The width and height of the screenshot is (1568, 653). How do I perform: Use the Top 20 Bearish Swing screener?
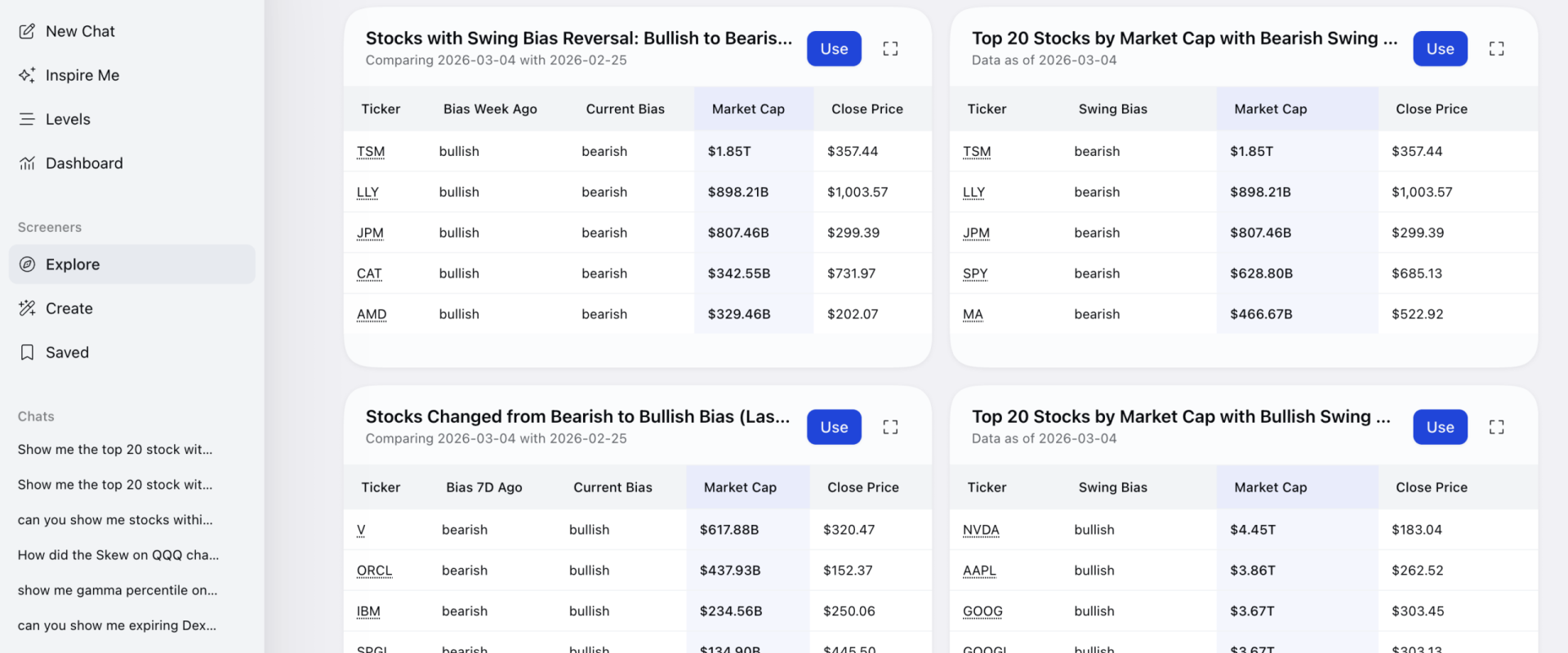tap(1440, 49)
